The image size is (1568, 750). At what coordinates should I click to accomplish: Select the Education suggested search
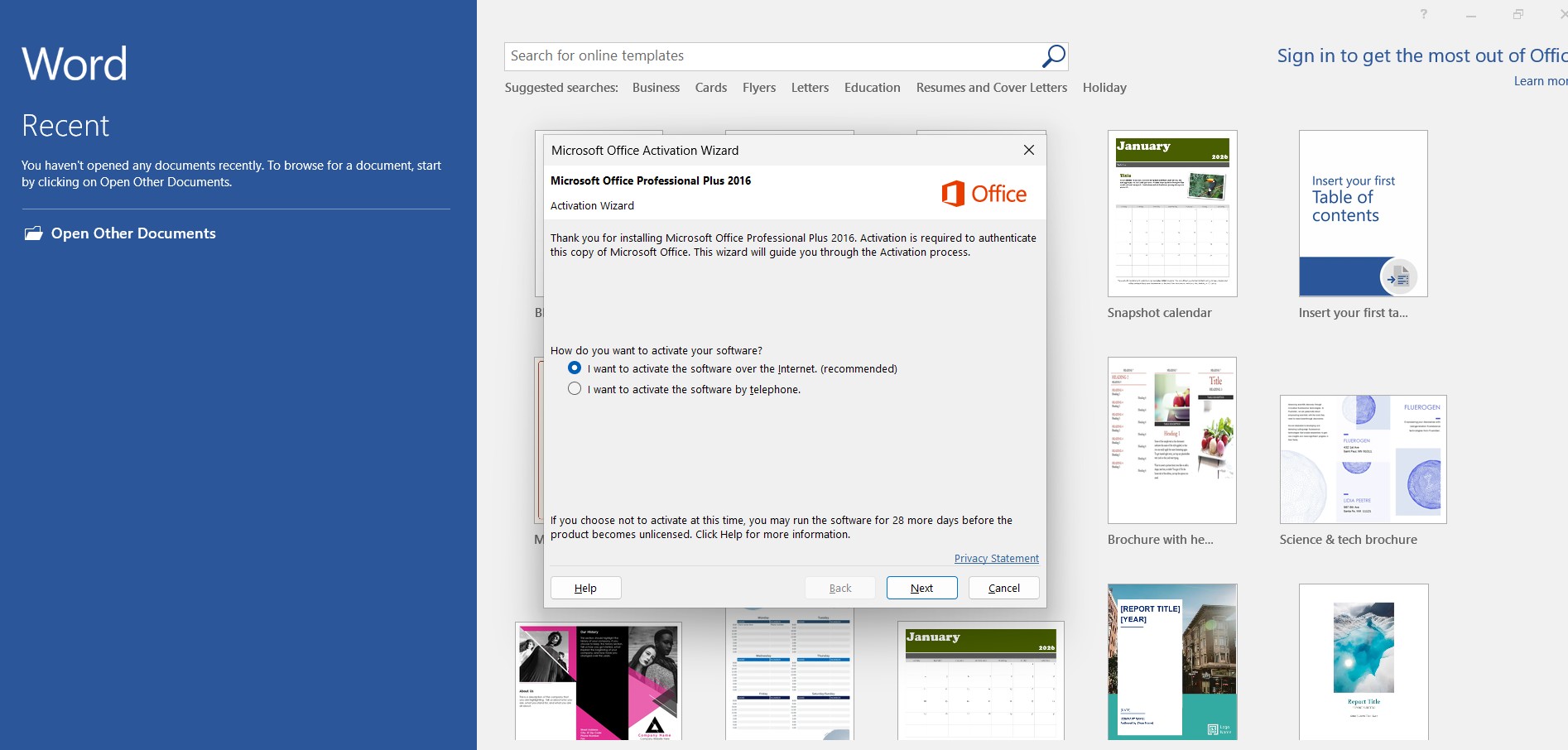coord(872,87)
